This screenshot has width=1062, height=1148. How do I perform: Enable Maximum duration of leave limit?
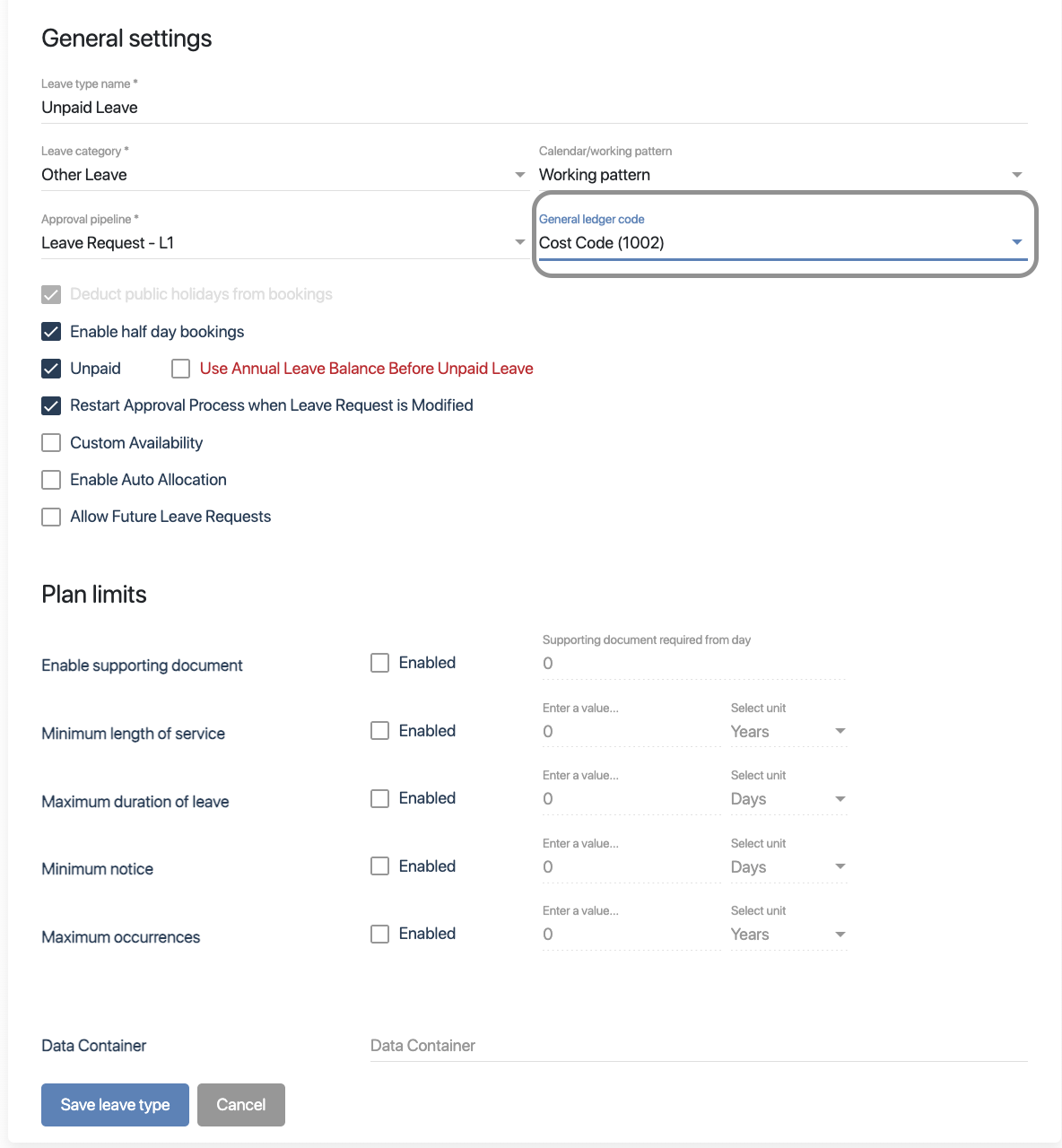click(x=380, y=798)
